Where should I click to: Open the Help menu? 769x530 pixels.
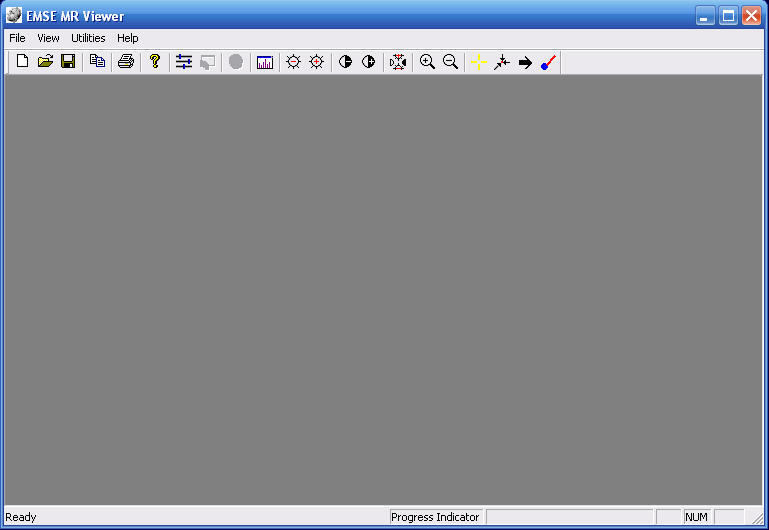pyautogui.click(x=128, y=38)
